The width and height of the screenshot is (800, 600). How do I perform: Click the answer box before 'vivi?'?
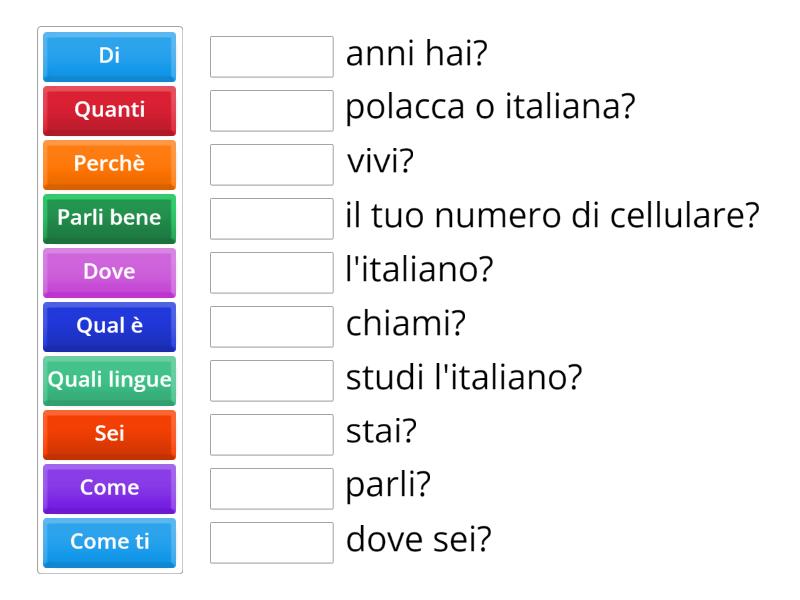click(271, 165)
